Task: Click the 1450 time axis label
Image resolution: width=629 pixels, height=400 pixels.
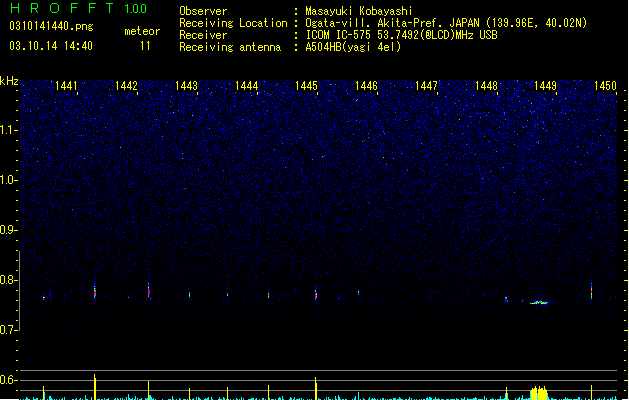Action: (x=605, y=86)
